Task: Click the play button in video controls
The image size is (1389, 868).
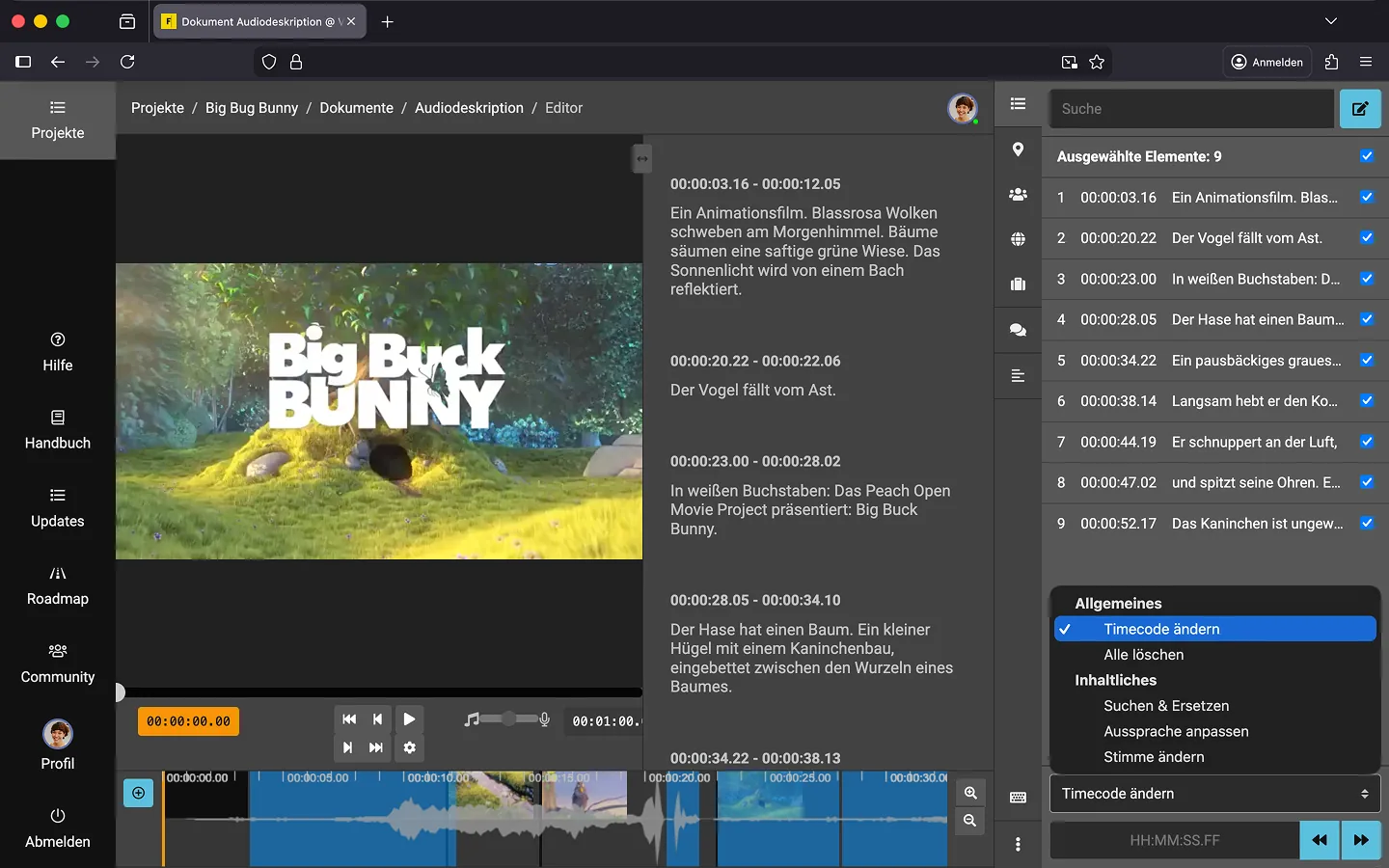Action: [x=409, y=719]
